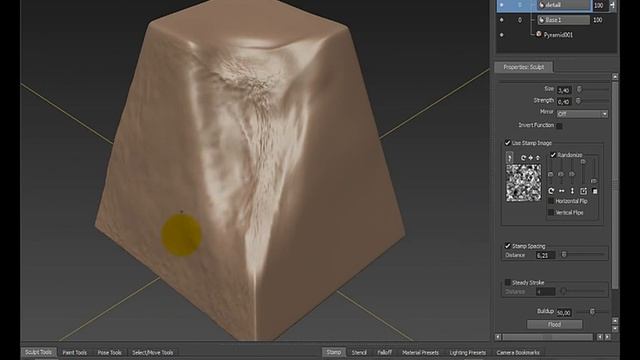640x360 pixels.
Task: Click Size value field
Action: point(564,90)
